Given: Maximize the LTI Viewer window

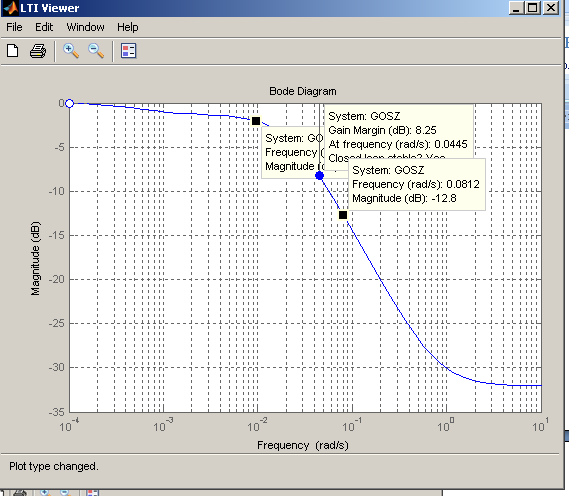Looking at the screenshot, I should point(532,8).
